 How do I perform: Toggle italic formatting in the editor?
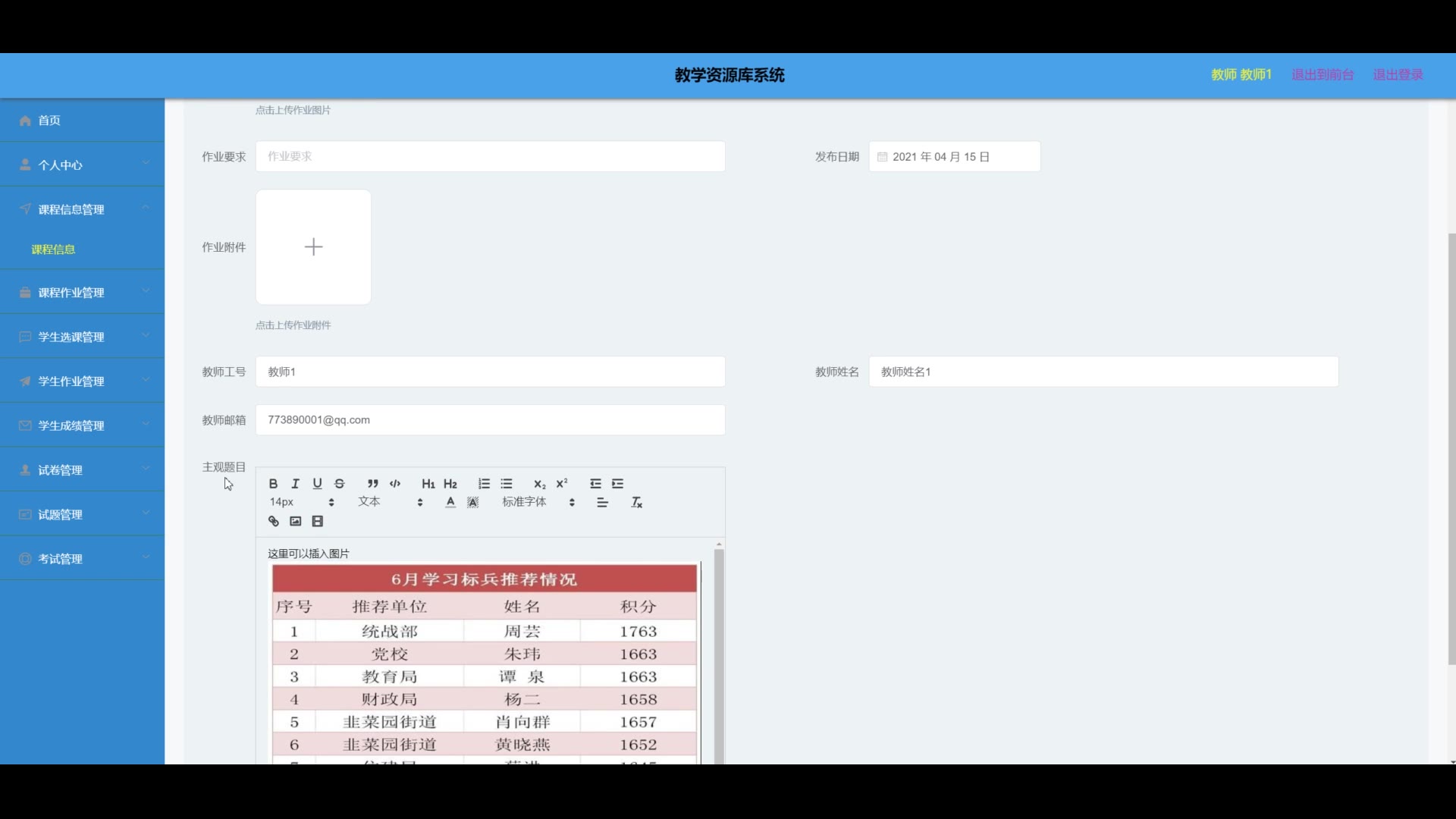[x=296, y=484]
